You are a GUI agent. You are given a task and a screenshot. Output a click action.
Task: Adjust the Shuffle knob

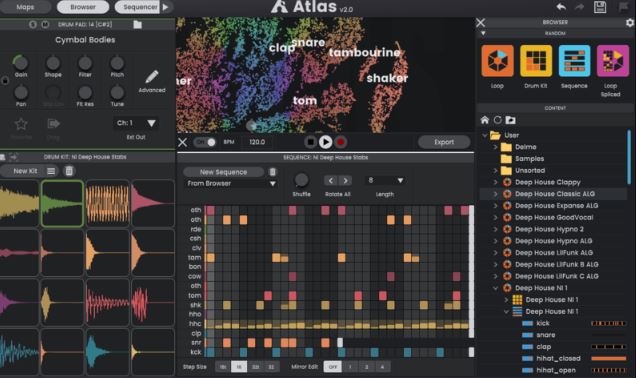click(x=301, y=180)
